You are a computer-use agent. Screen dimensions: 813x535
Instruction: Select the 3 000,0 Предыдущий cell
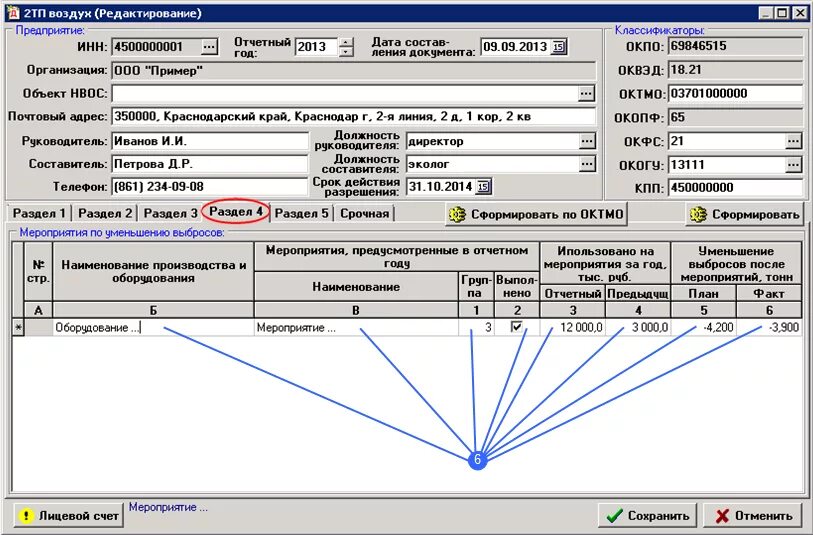(638, 327)
